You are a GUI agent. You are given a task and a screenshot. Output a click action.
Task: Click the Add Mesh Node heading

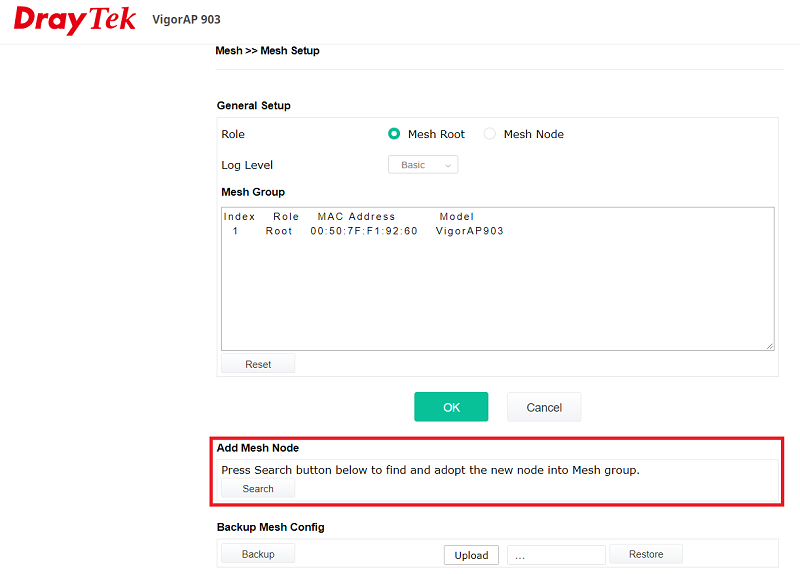click(258, 447)
